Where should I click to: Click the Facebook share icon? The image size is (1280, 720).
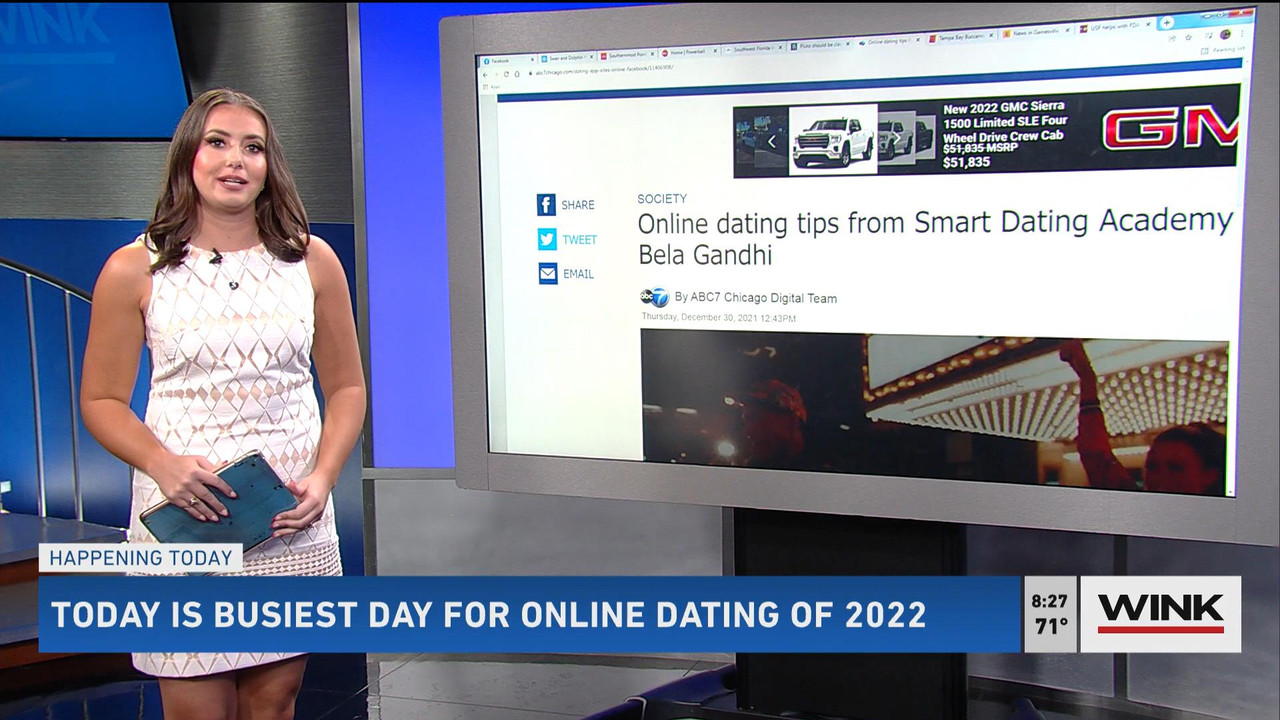click(x=546, y=205)
